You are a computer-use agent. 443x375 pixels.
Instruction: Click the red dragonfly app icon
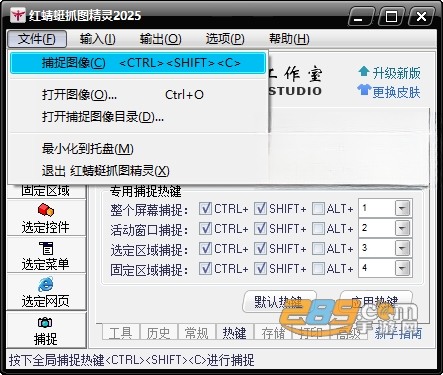pos(17,15)
